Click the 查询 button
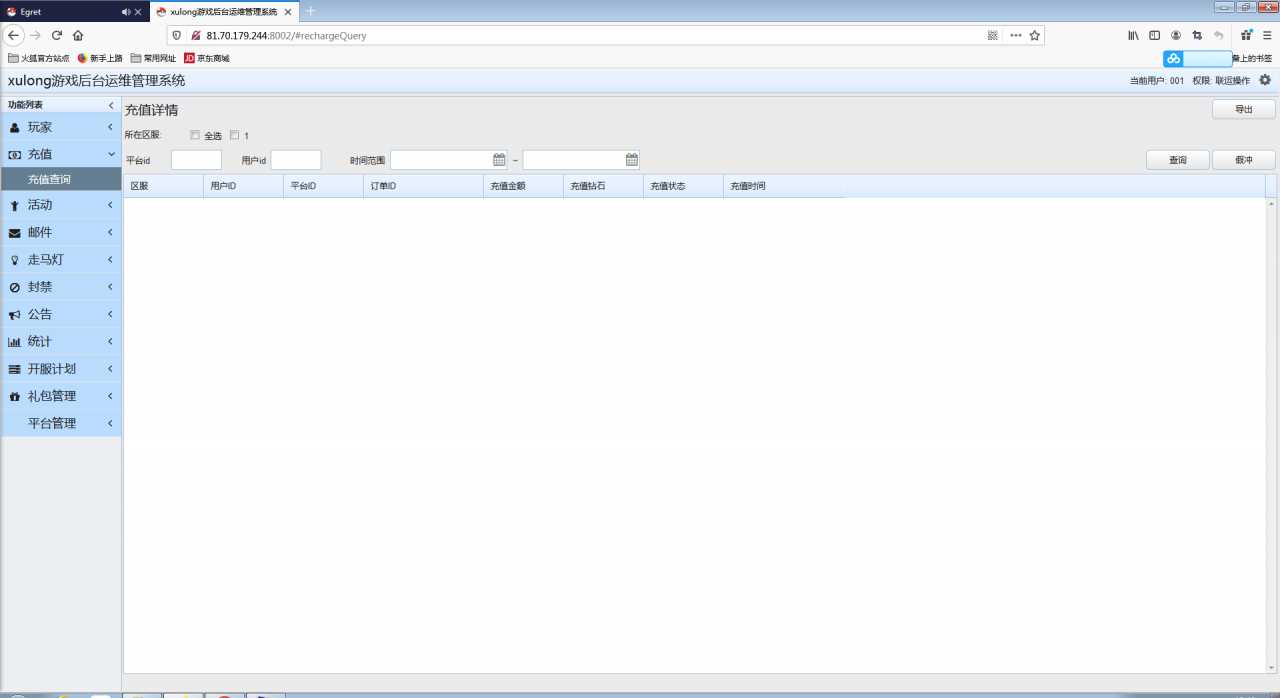Image resolution: width=1280 pixels, height=698 pixels. 1177,160
